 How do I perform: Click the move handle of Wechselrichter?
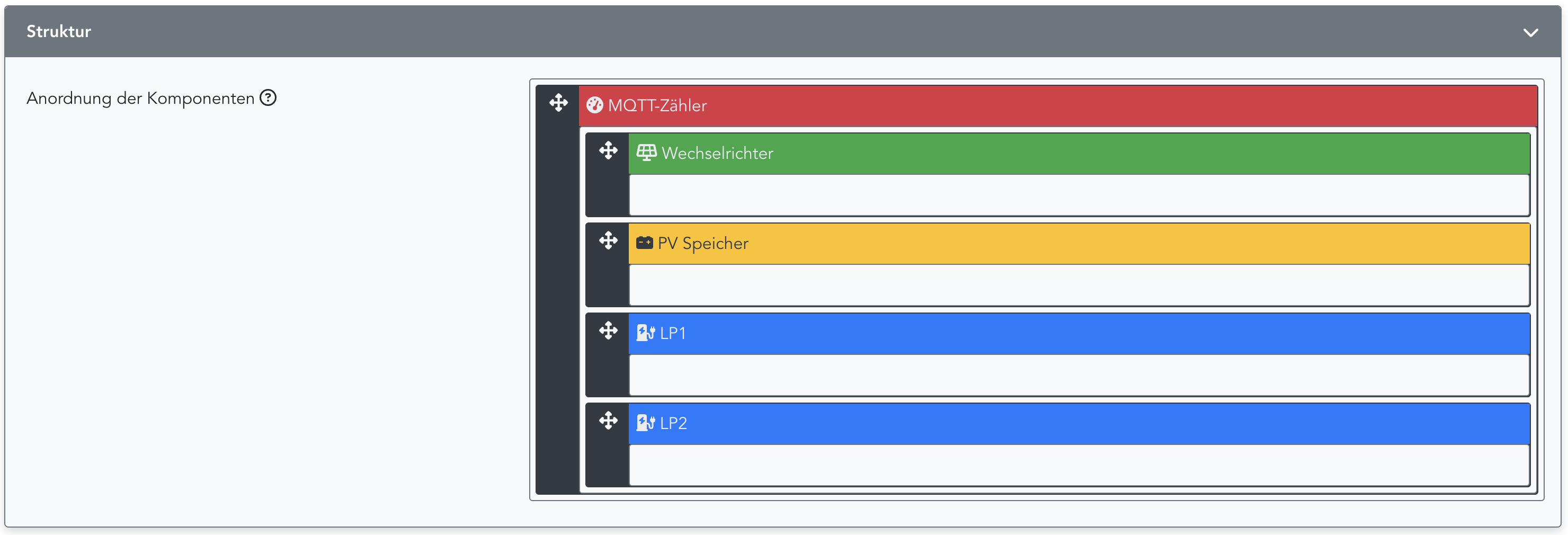point(608,150)
